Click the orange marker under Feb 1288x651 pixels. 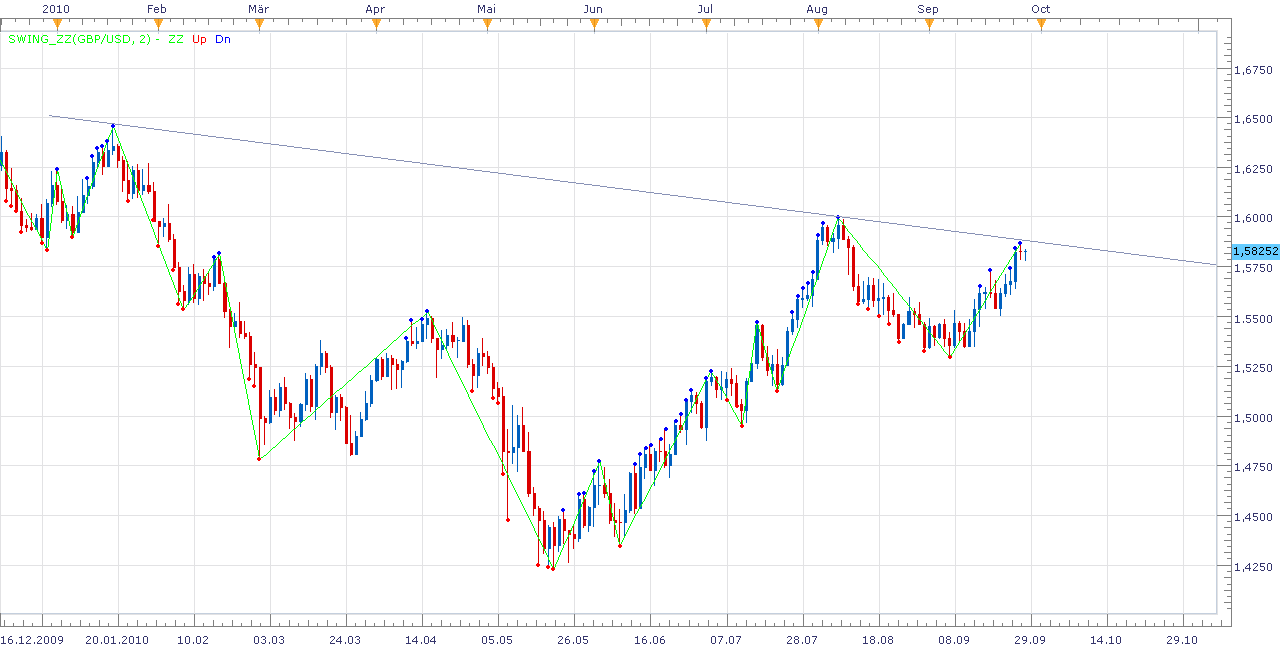pos(155,24)
